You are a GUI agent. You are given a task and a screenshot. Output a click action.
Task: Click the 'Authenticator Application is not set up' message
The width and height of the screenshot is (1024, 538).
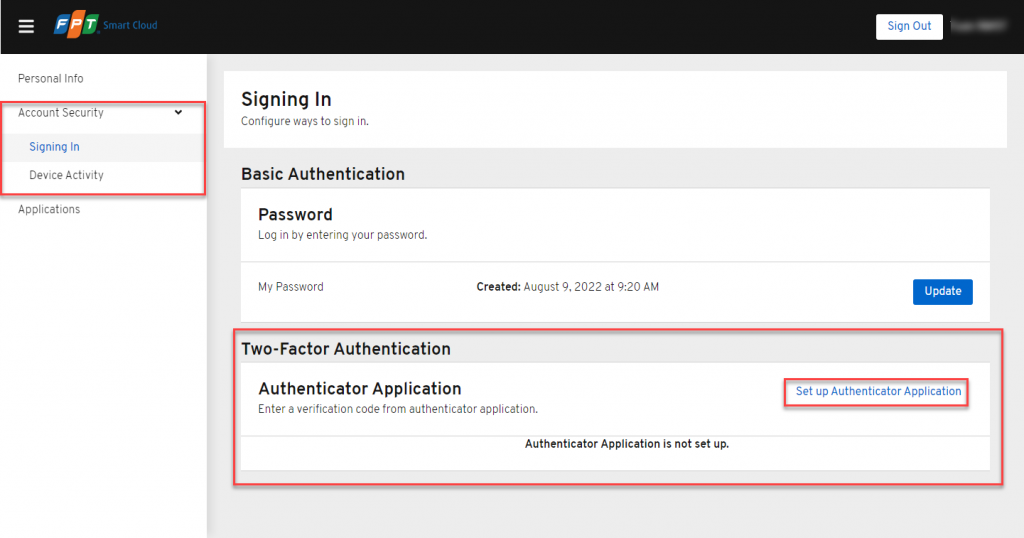[626, 443]
